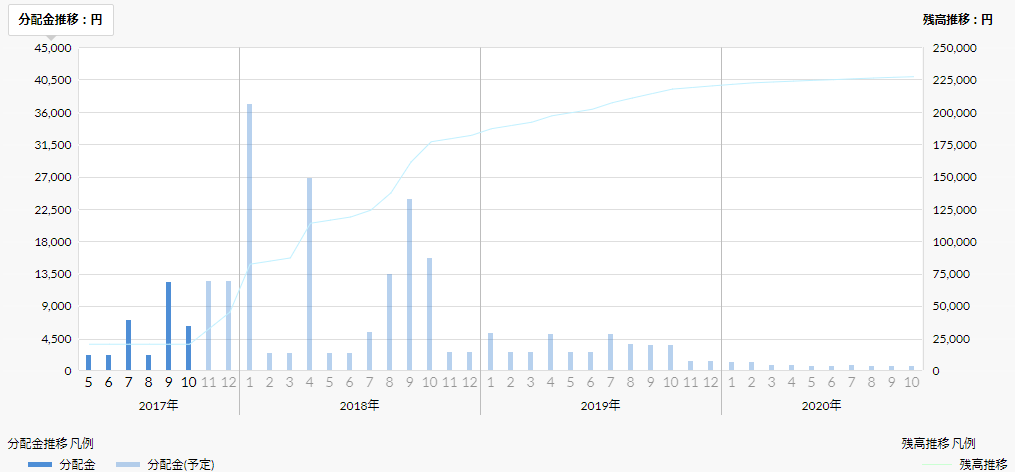This screenshot has width=1015, height=472.
Task: Click the 13,500 left axis label
Action: (x=54, y=274)
